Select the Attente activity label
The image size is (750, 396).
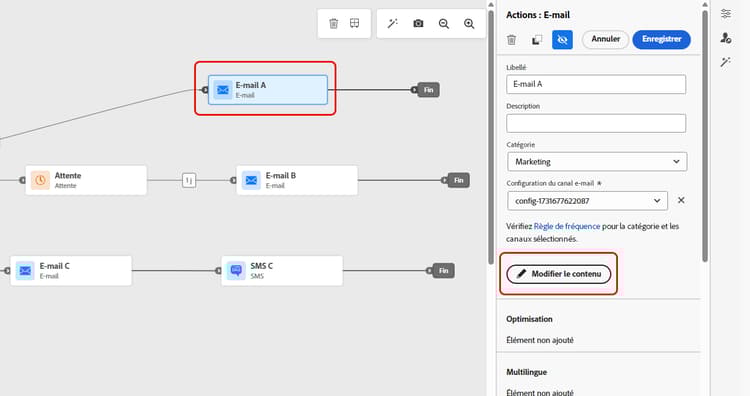pyautogui.click(x=68, y=176)
